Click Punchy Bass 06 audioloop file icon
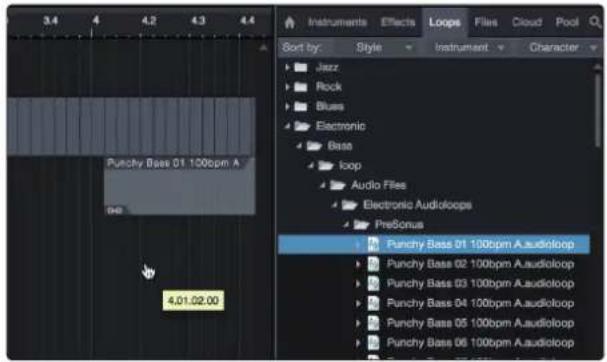This screenshot has height=362, width=607. [373, 343]
